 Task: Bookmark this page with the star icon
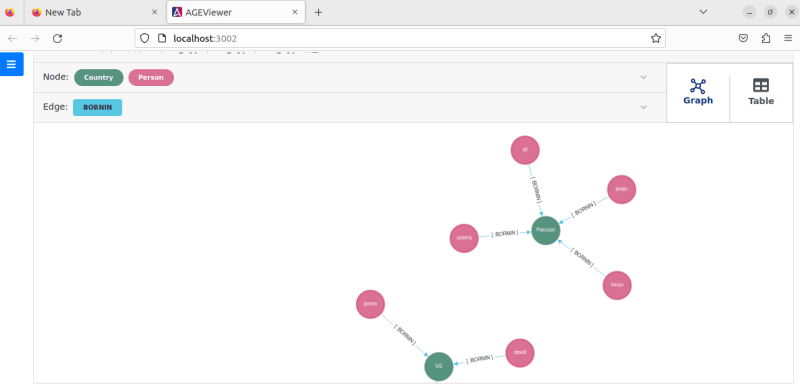[656, 38]
